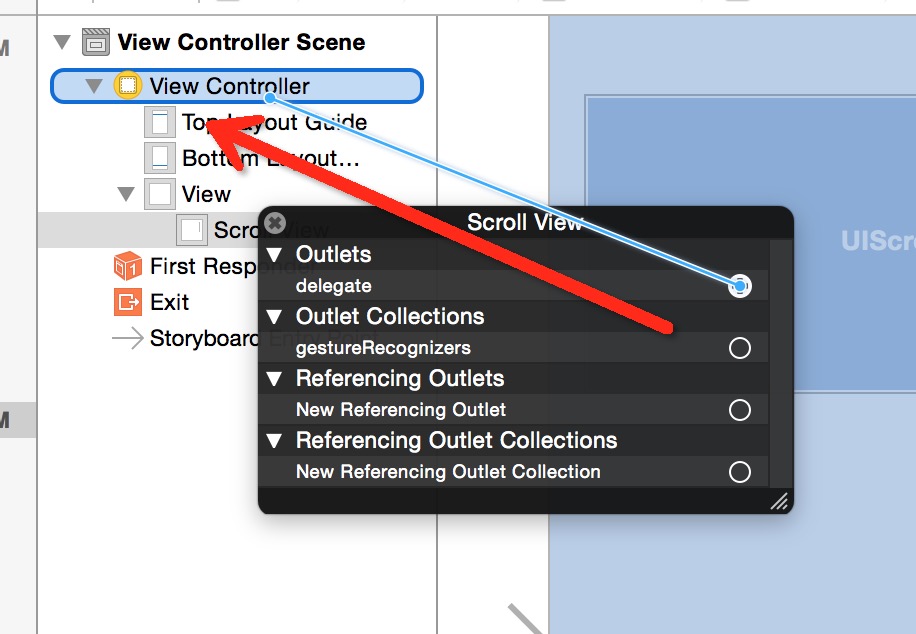916x634 pixels.
Task: Collapse the Outlets section in popup
Action: 274,255
